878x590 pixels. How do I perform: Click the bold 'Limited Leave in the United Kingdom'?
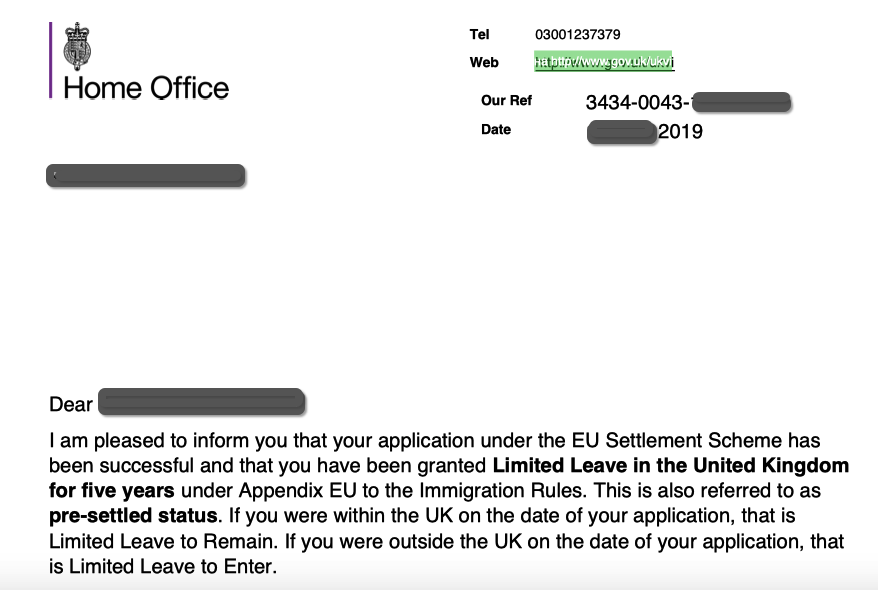671,466
